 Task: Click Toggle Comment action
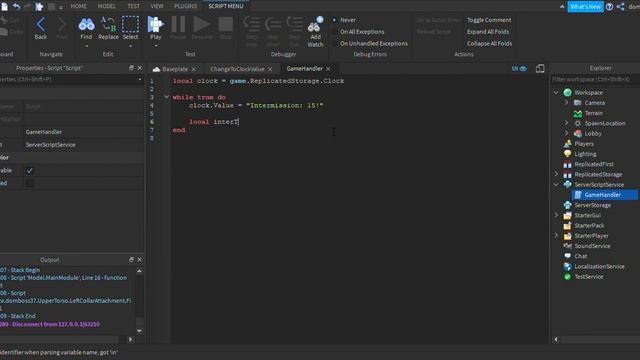[x=489, y=20]
